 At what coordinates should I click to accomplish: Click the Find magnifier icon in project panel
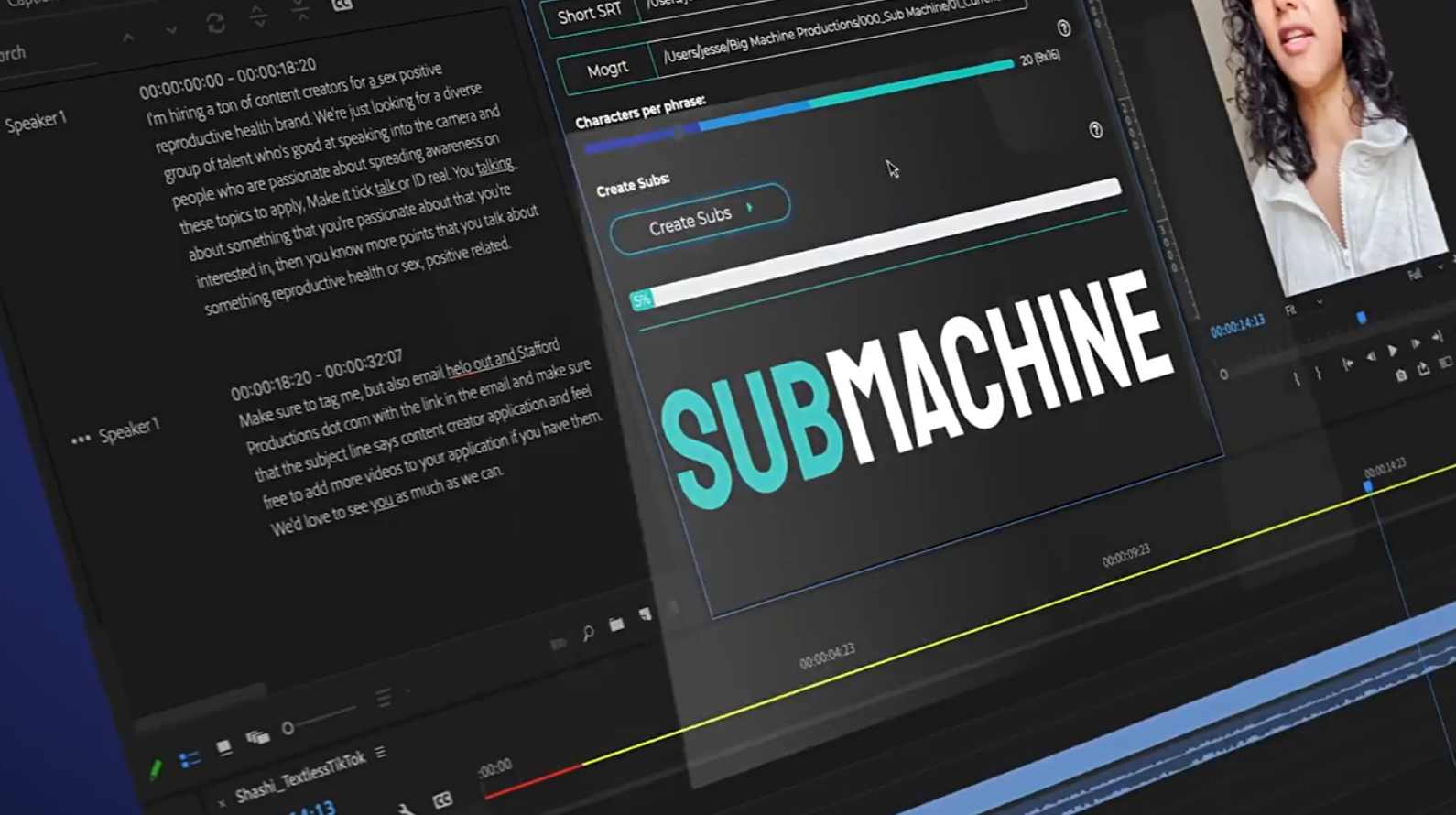588,633
